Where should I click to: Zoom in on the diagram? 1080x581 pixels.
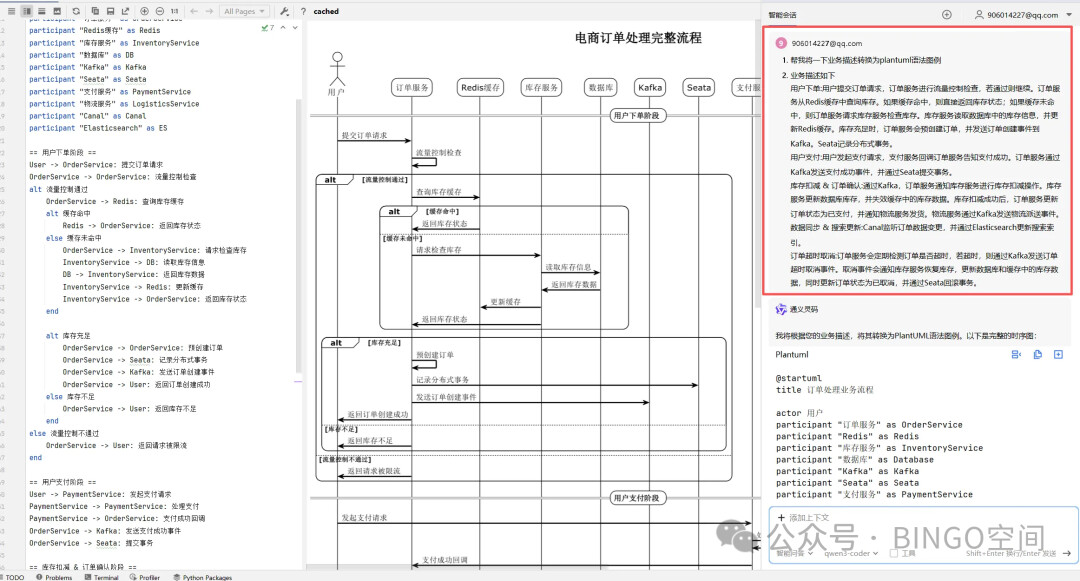(x=145, y=11)
